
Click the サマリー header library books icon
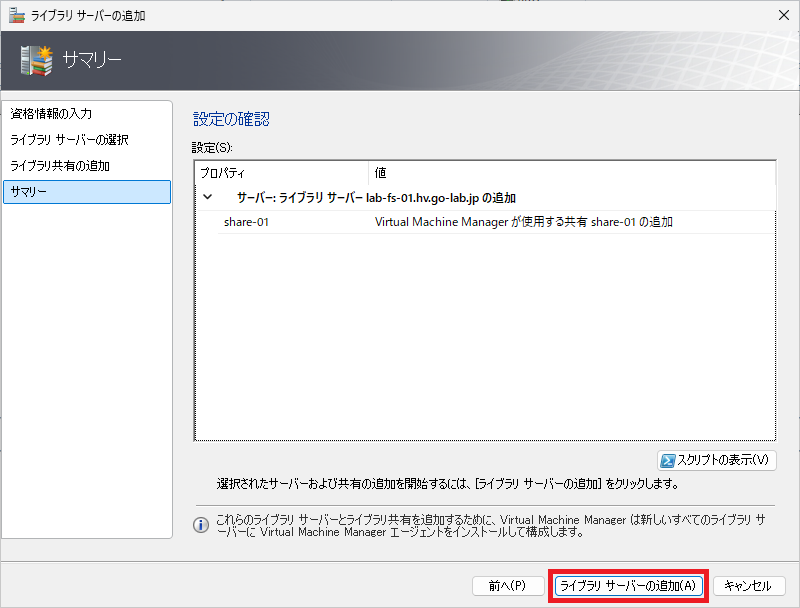[37, 61]
